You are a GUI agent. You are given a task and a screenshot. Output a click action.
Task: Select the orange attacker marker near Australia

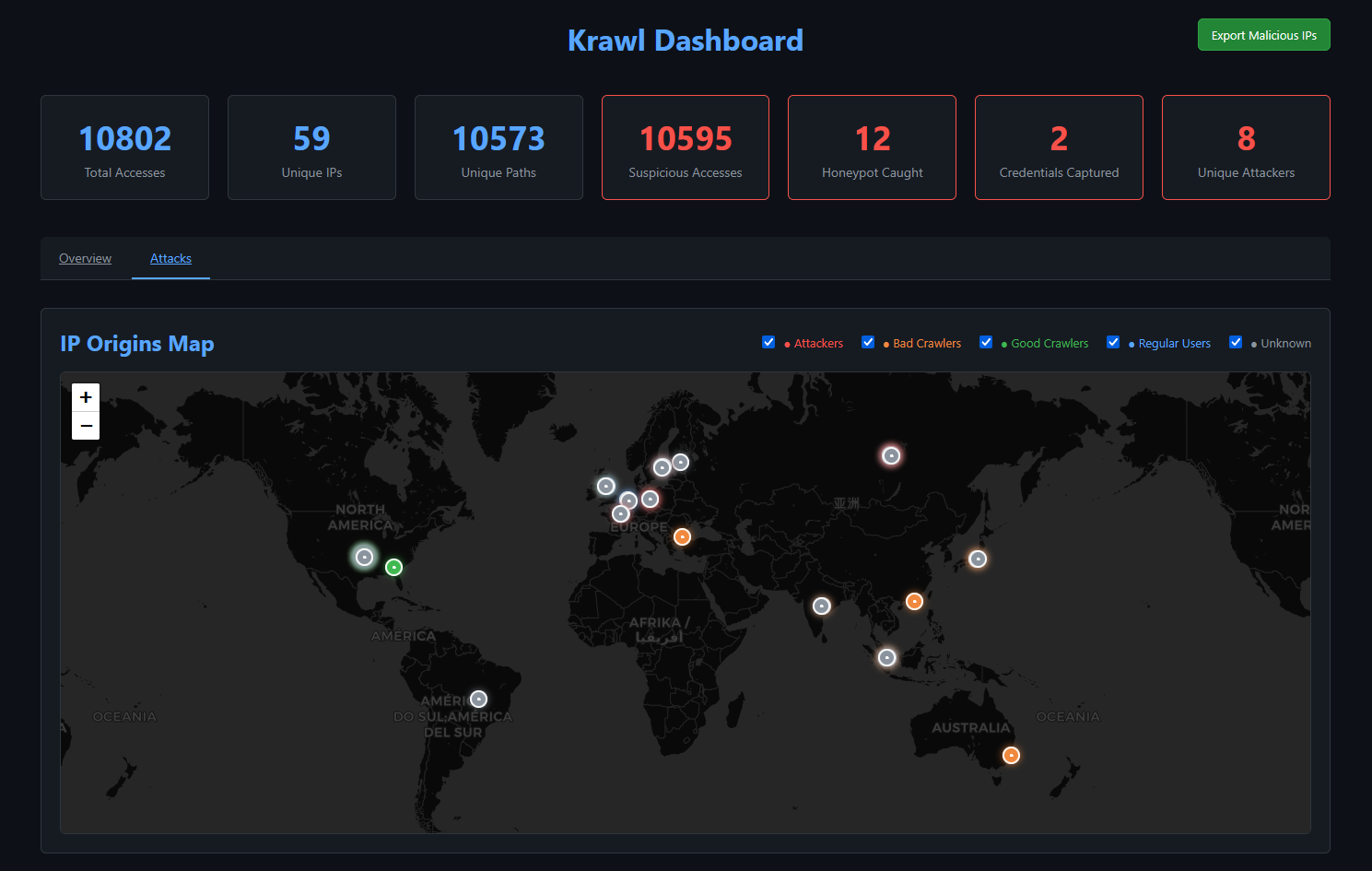click(1011, 755)
